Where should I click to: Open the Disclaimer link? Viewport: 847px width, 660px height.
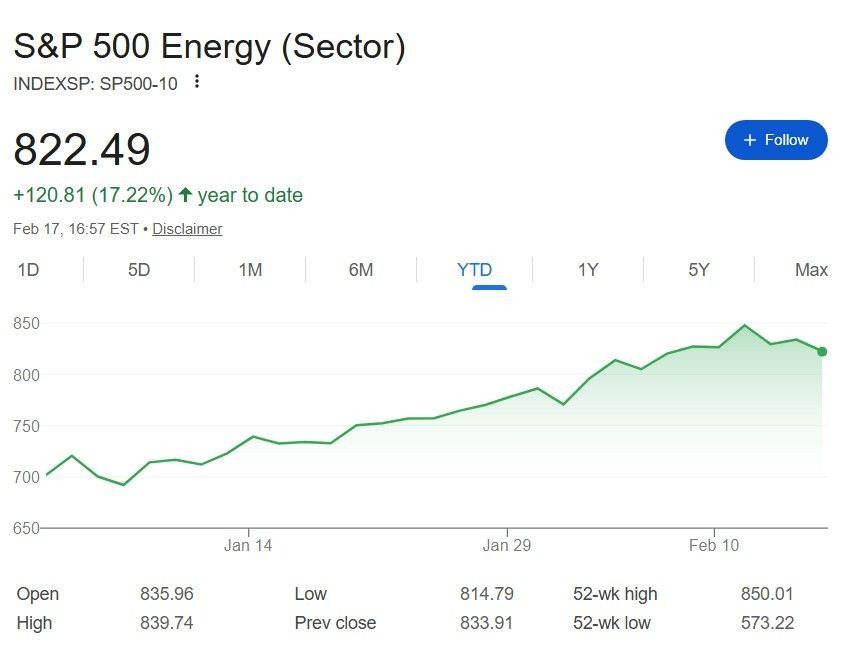coord(187,229)
